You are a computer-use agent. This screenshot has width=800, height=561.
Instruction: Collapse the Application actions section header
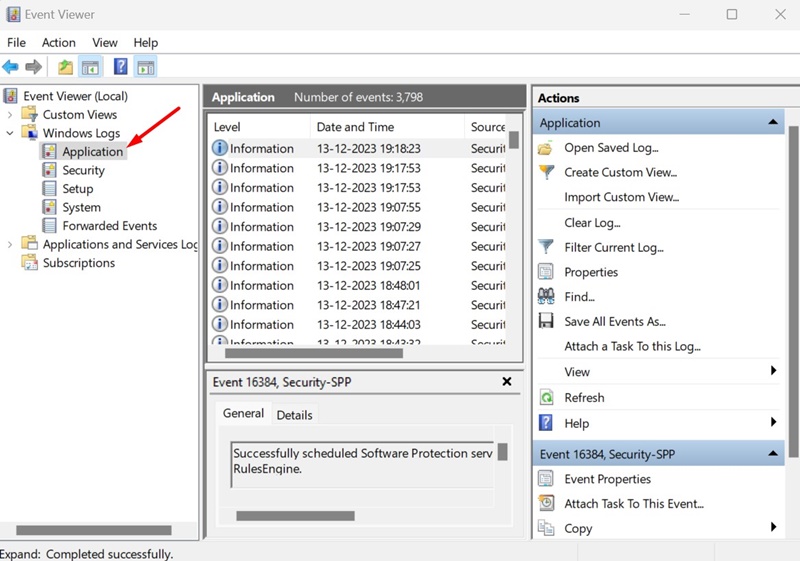(773, 122)
